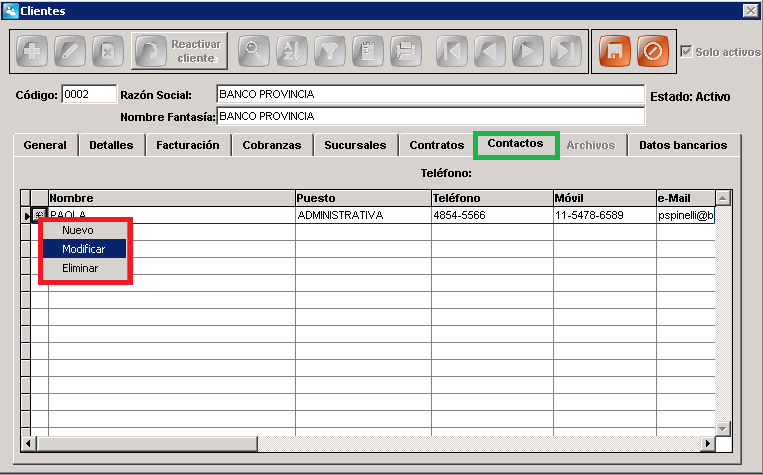Click the 4854-5566 phone cell
The image size is (763, 475).
point(492,215)
